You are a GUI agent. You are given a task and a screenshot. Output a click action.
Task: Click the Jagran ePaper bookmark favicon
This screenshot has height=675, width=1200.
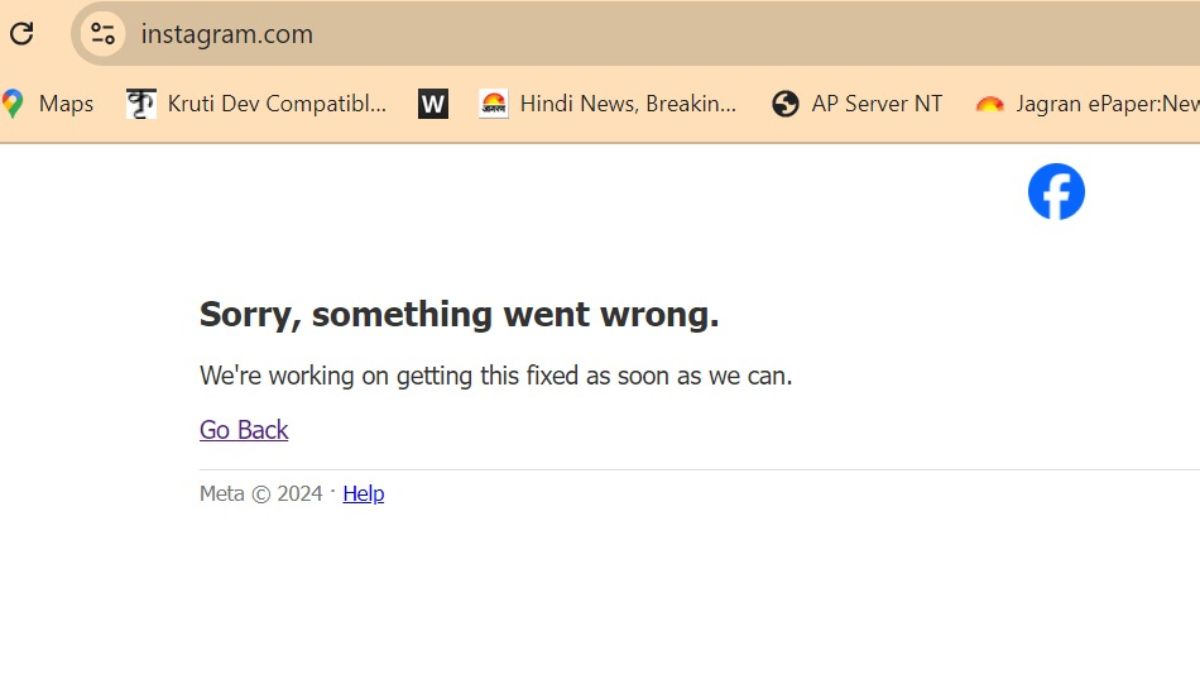tap(990, 104)
